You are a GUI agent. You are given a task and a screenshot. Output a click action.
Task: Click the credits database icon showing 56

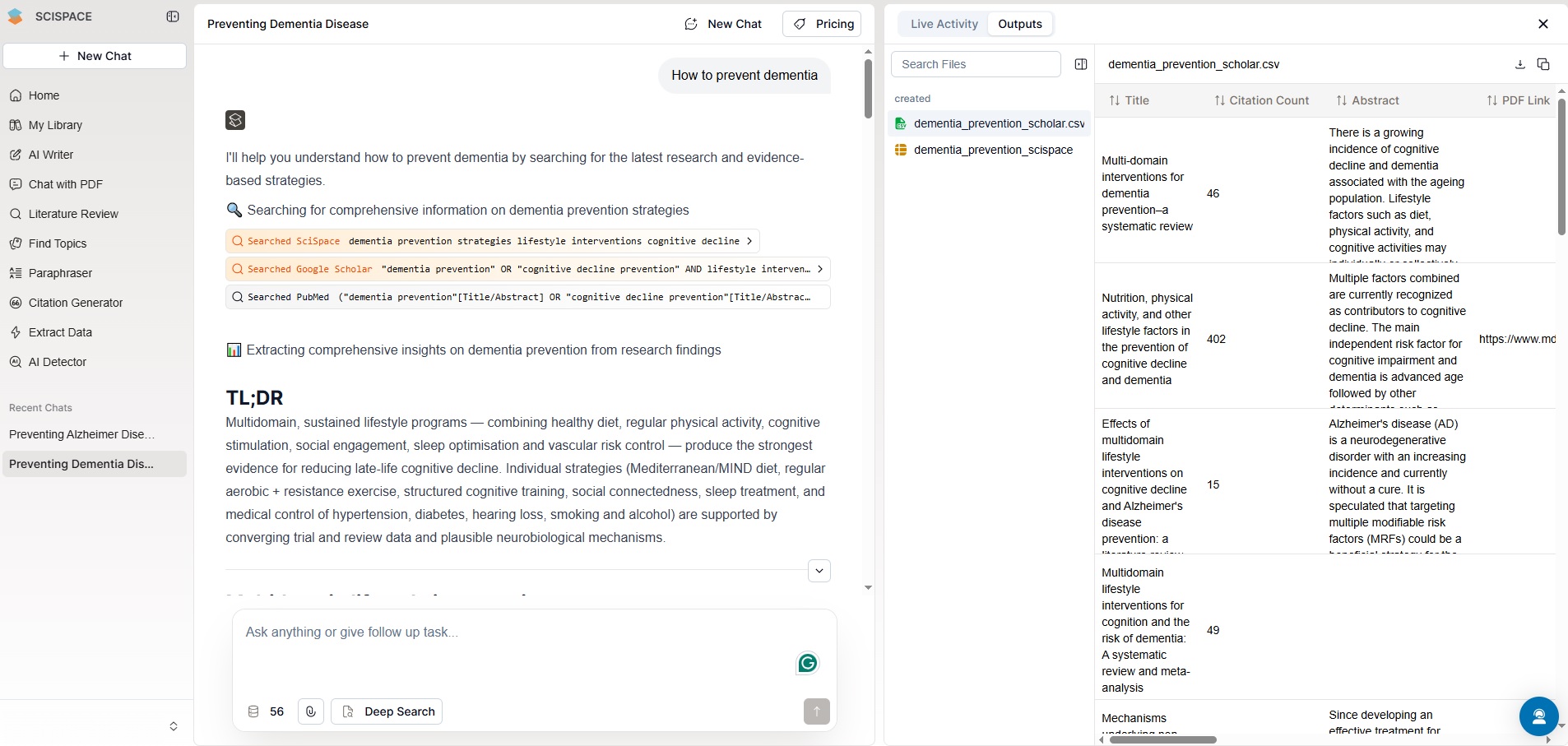pos(253,711)
